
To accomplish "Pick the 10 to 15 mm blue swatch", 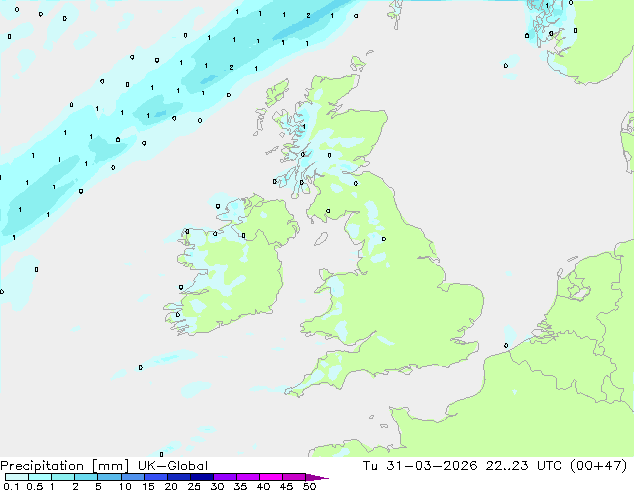I will [x=133, y=477].
